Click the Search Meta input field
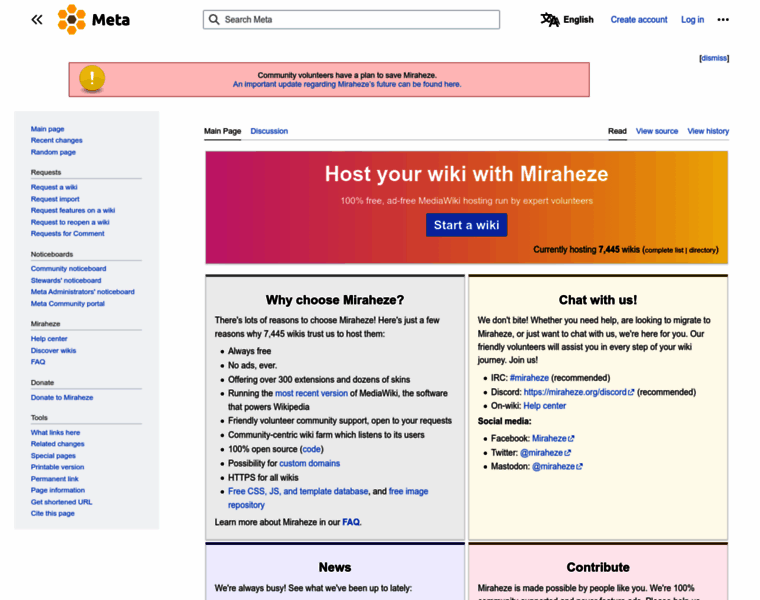The height and width of the screenshot is (600, 760). [351, 19]
